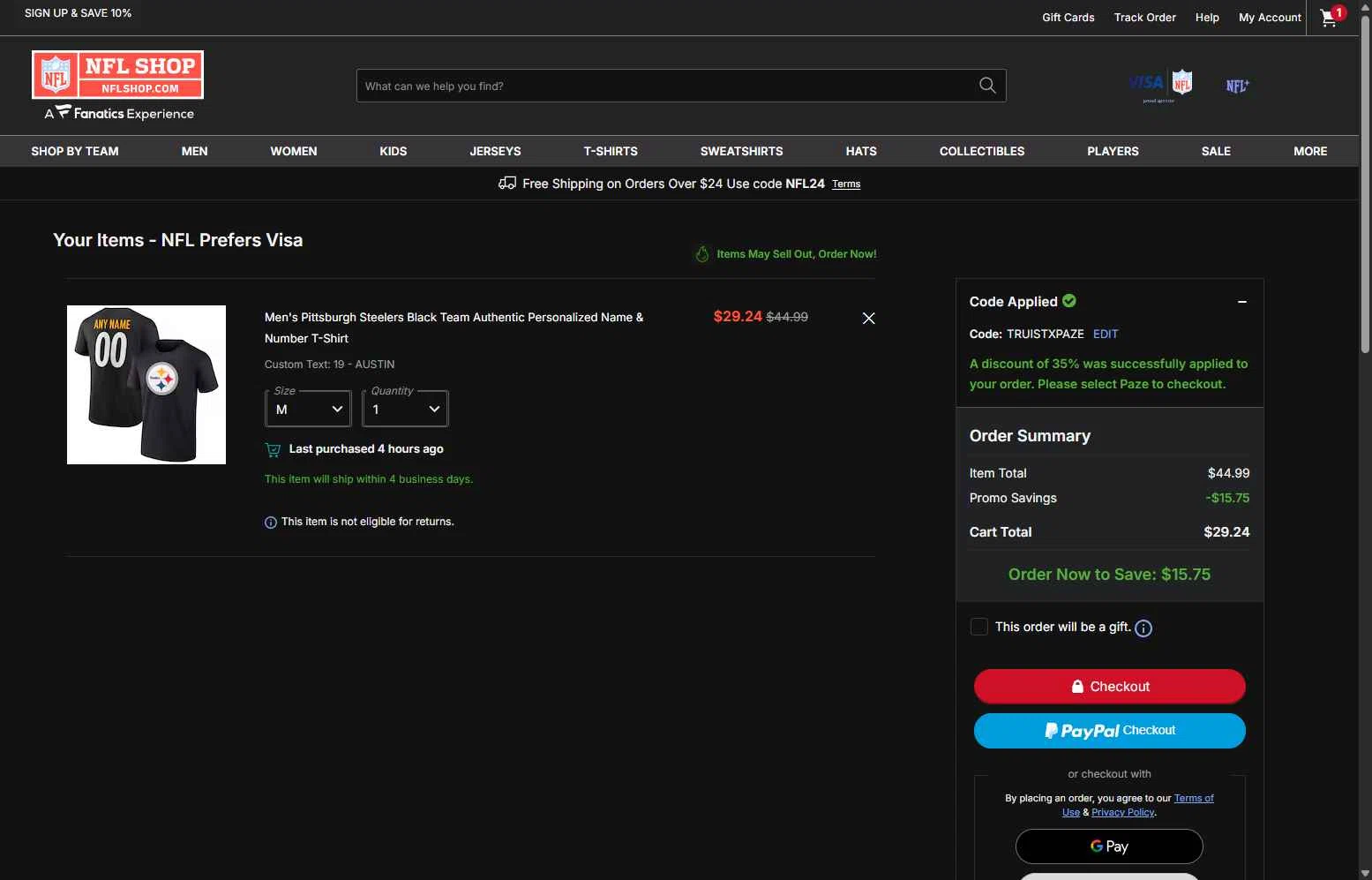The image size is (1372, 880).
Task: Click the Promo Savings -$15.75 value
Action: tap(1227, 498)
